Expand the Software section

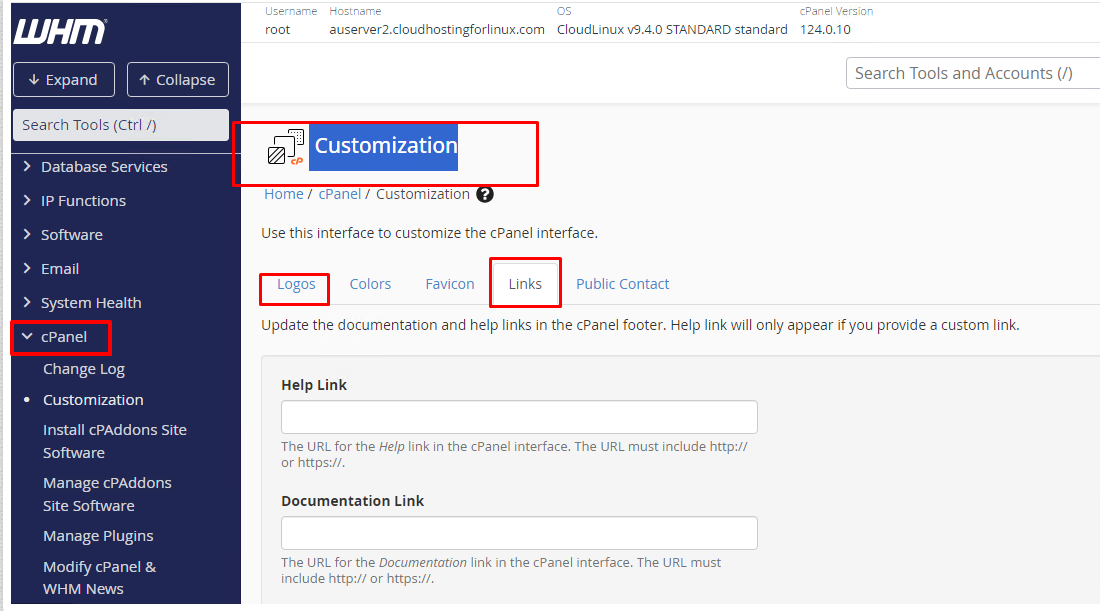71,235
